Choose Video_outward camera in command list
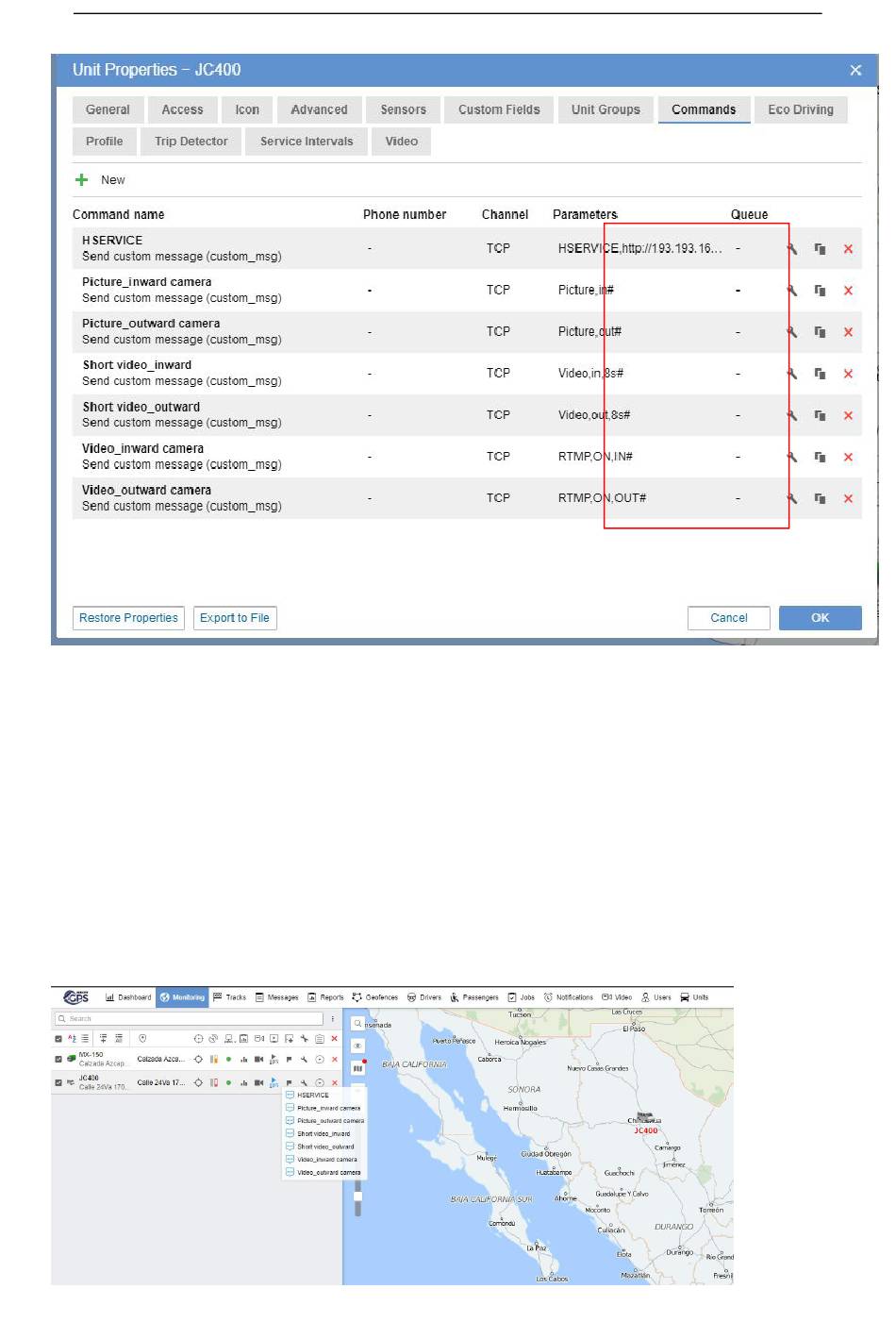896x1339 pixels. (x=329, y=1172)
